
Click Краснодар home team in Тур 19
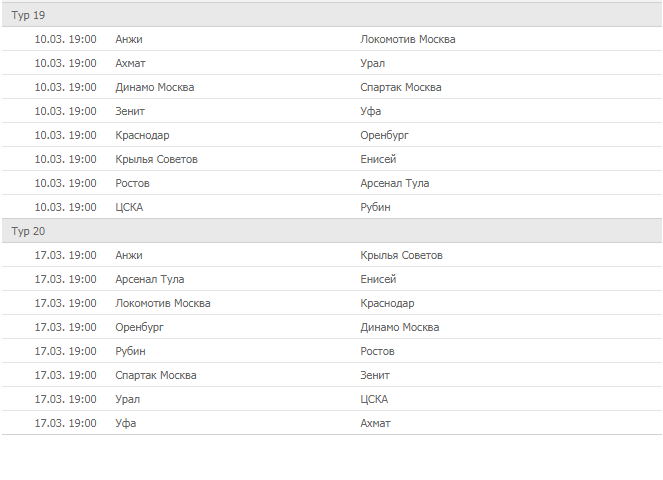(142, 135)
